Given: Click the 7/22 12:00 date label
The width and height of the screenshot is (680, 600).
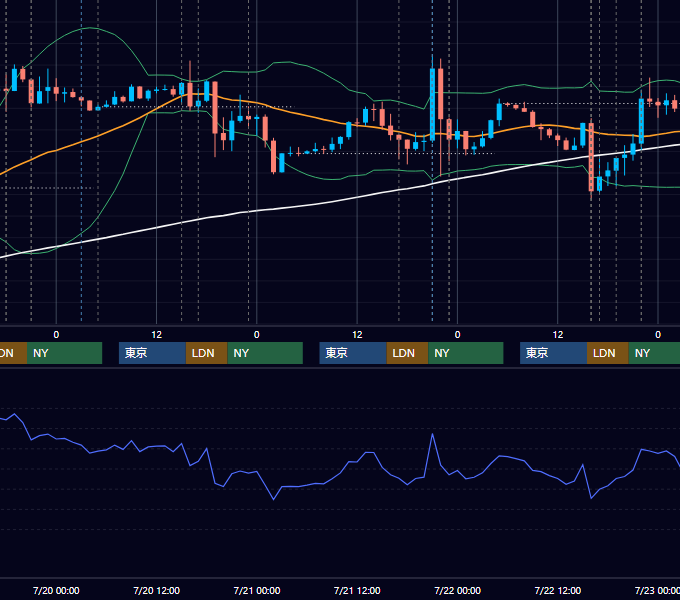Looking at the screenshot, I should pyautogui.click(x=558, y=590).
